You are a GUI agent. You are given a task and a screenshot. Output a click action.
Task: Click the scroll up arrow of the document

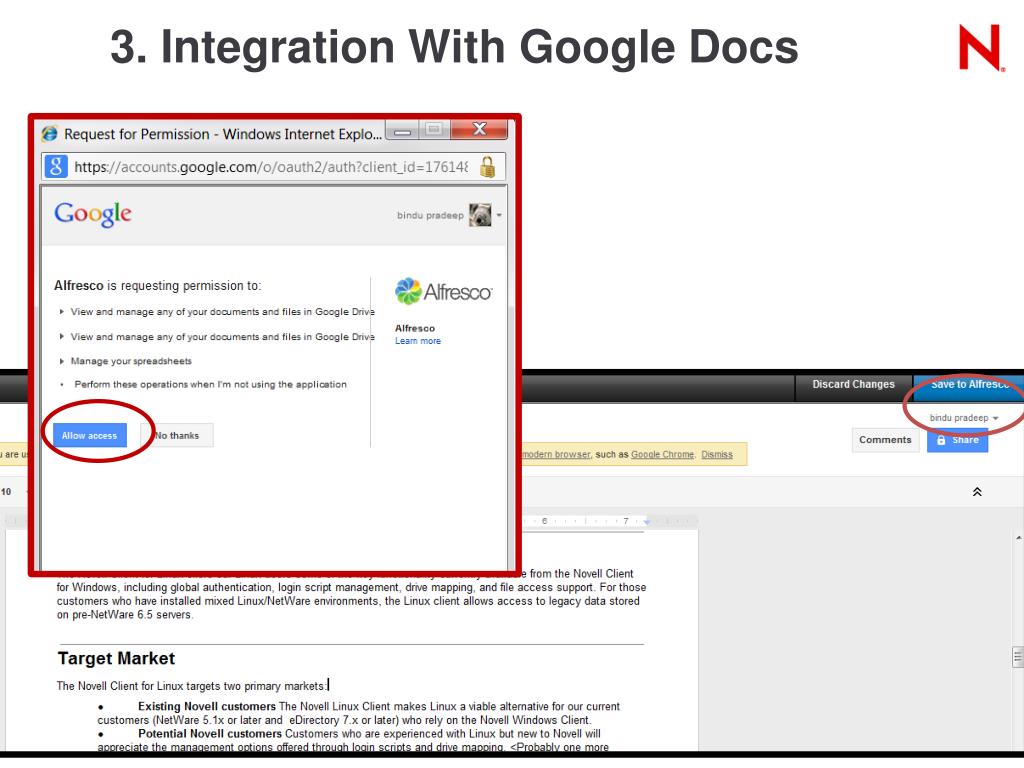pyautogui.click(x=1019, y=537)
